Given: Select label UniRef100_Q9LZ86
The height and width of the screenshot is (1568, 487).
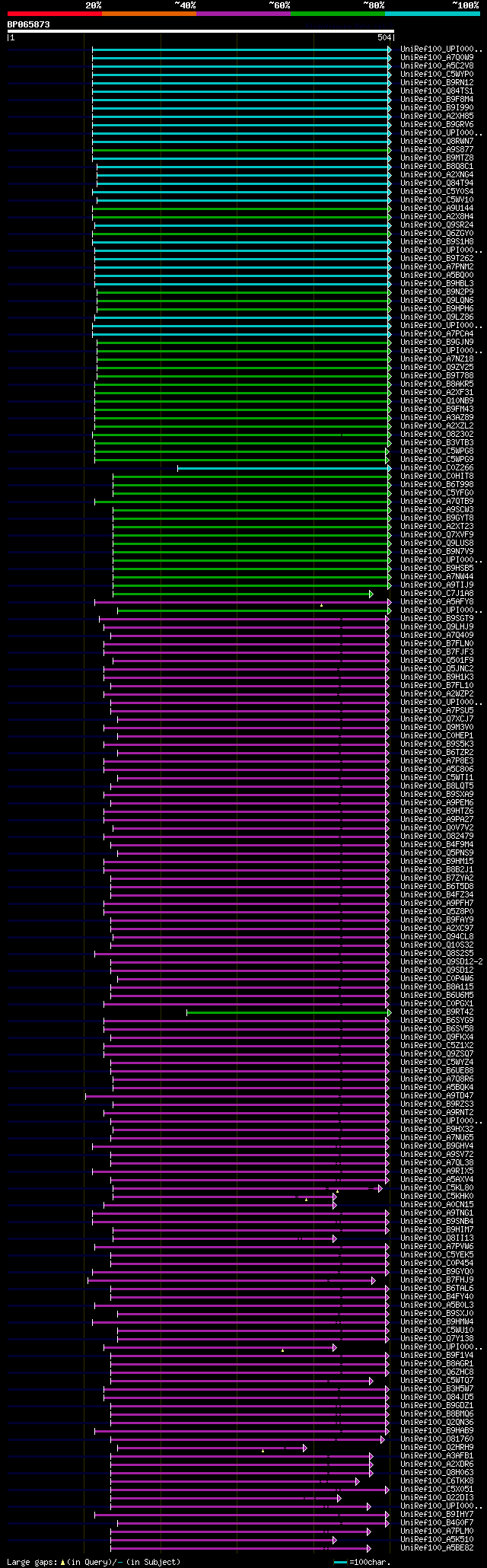Looking at the screenshot, I should click(437, 317).
